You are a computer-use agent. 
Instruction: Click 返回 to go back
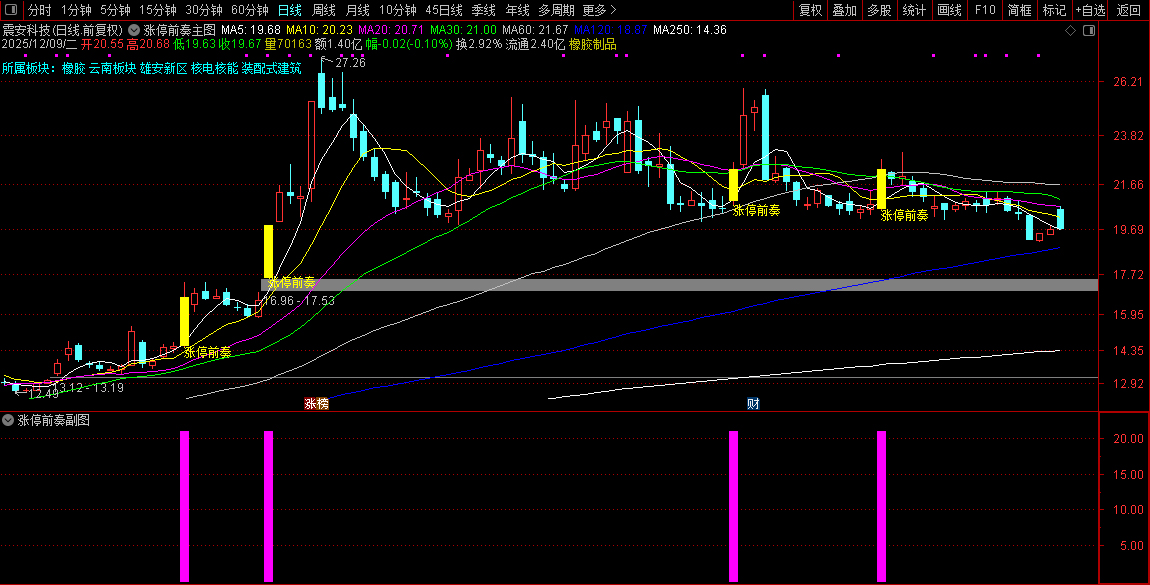coord(1128,10)
